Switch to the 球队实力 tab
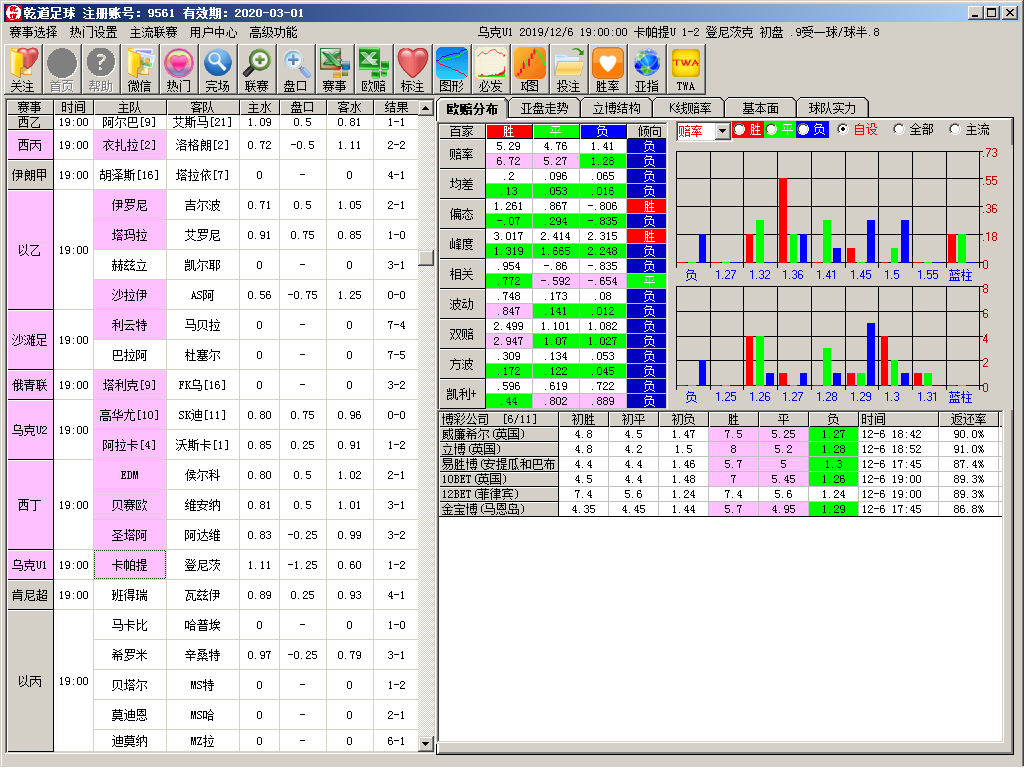This screenshot has height=768, width=1024. [832, 108]
